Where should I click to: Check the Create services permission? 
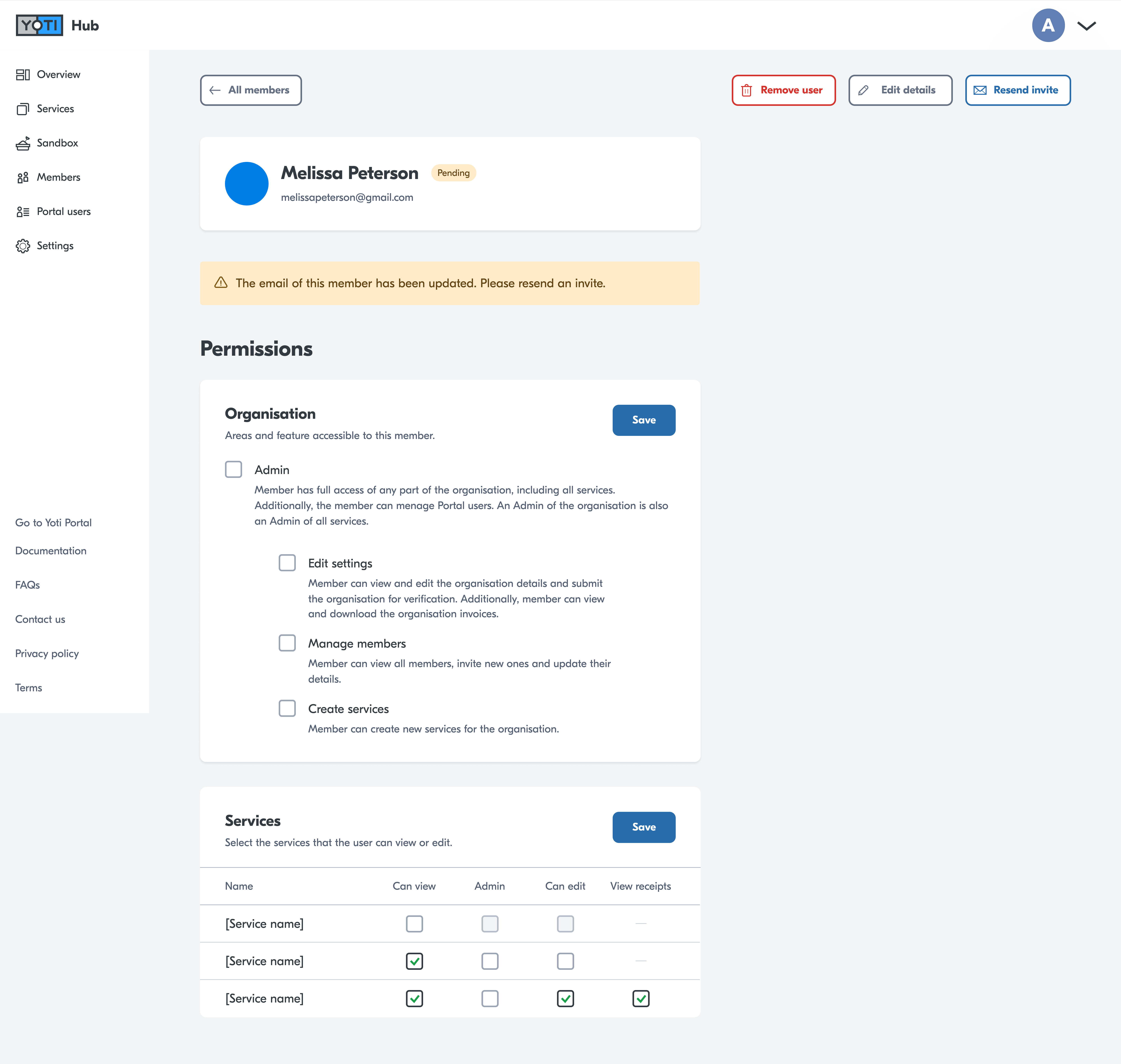[287, 708]
